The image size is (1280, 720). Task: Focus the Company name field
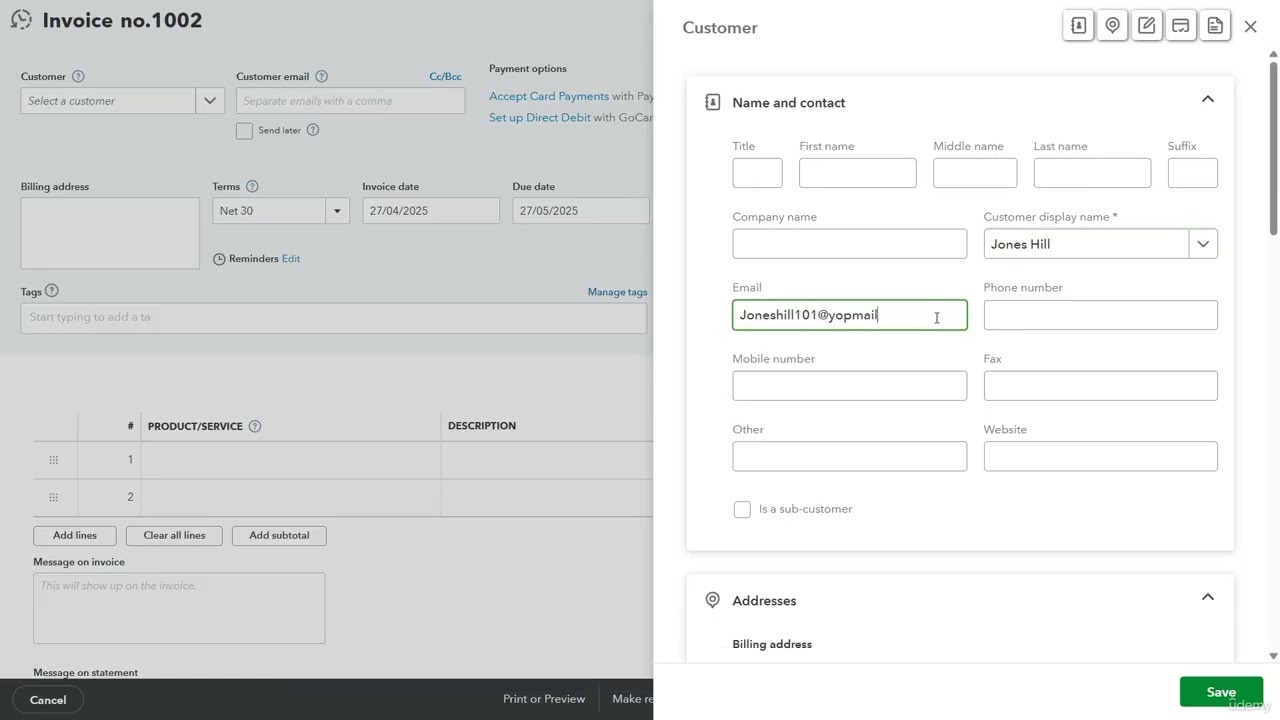[849, 244]
